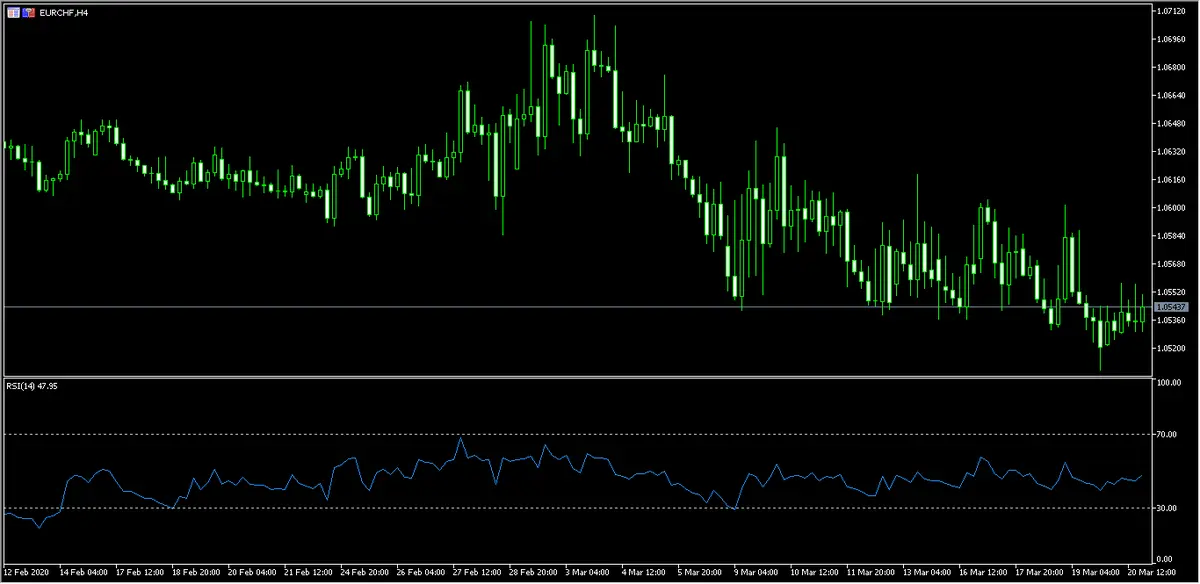The height and width of the screenshot is (584, 1200).
Task: Click the RSI 100.00 scale label
Action: (1169, 383)
